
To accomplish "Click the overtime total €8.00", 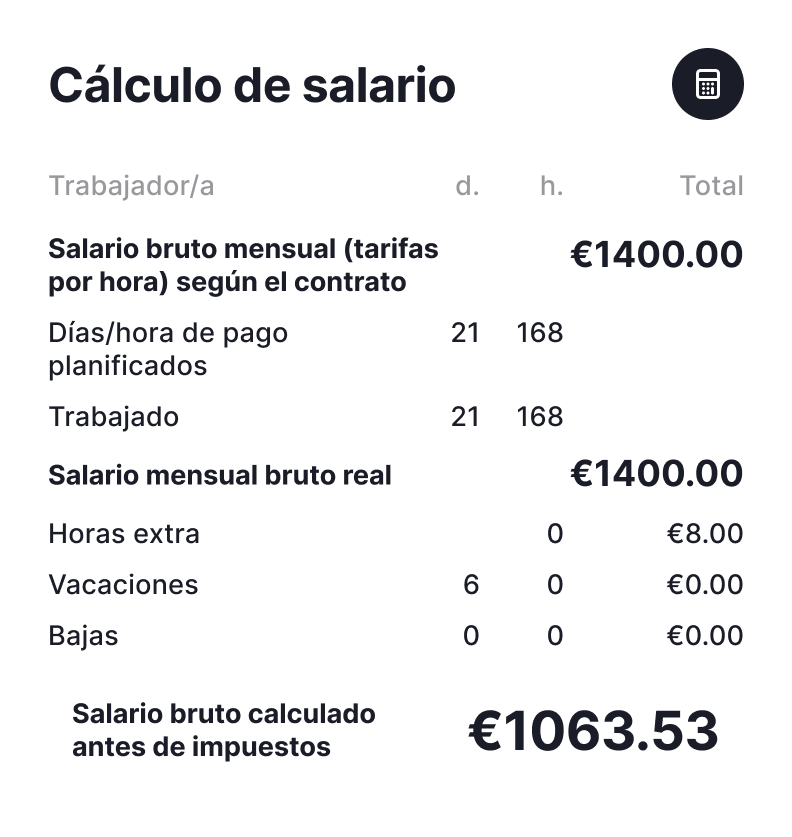I will coord(705,534).
